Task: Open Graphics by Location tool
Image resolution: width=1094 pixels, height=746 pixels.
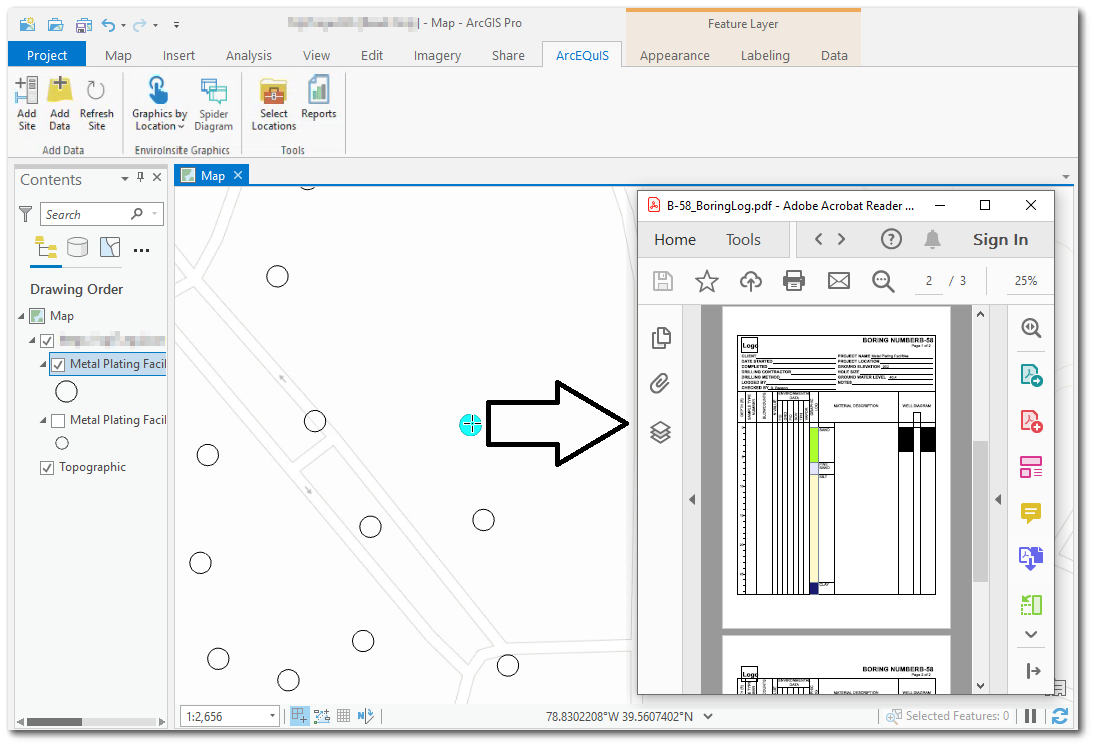Action: click(x=160, y=103)
